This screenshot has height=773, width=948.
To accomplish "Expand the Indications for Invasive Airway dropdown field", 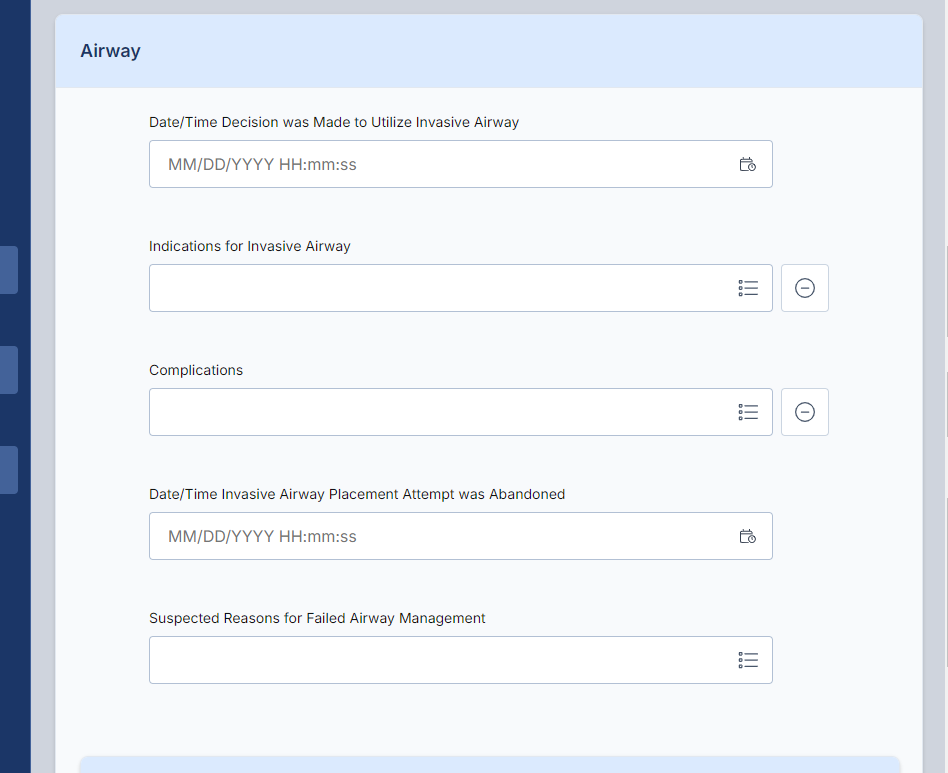I will [461, 288].
